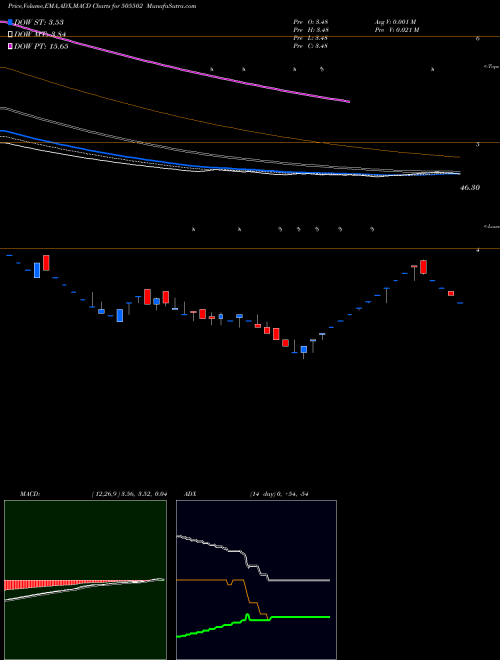Viewport: 500px width, 660px height.
Task: Click the MACD (12,26,9) parameter values
Action: point(129,494)
